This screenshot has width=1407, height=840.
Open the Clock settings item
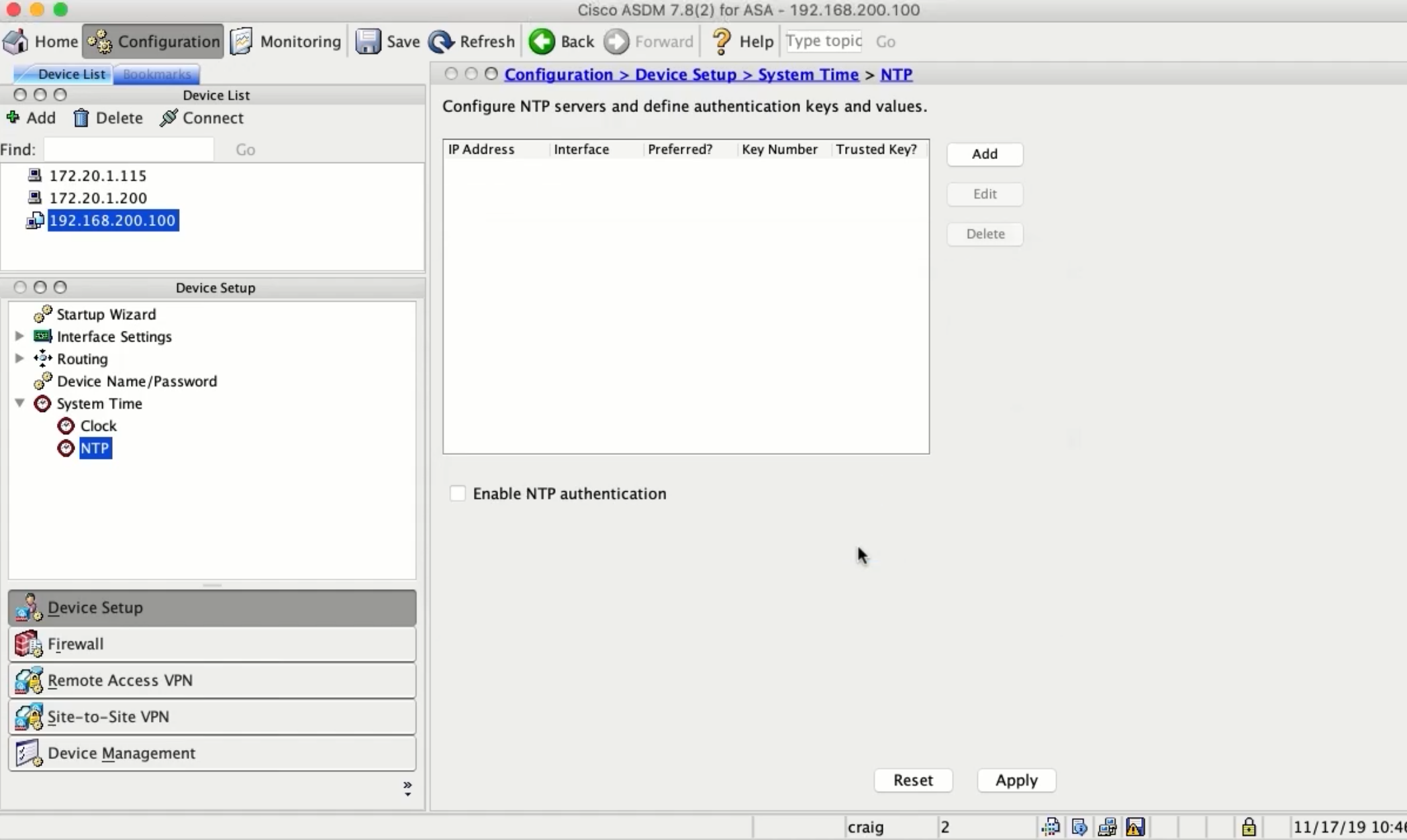coord(98,426)
